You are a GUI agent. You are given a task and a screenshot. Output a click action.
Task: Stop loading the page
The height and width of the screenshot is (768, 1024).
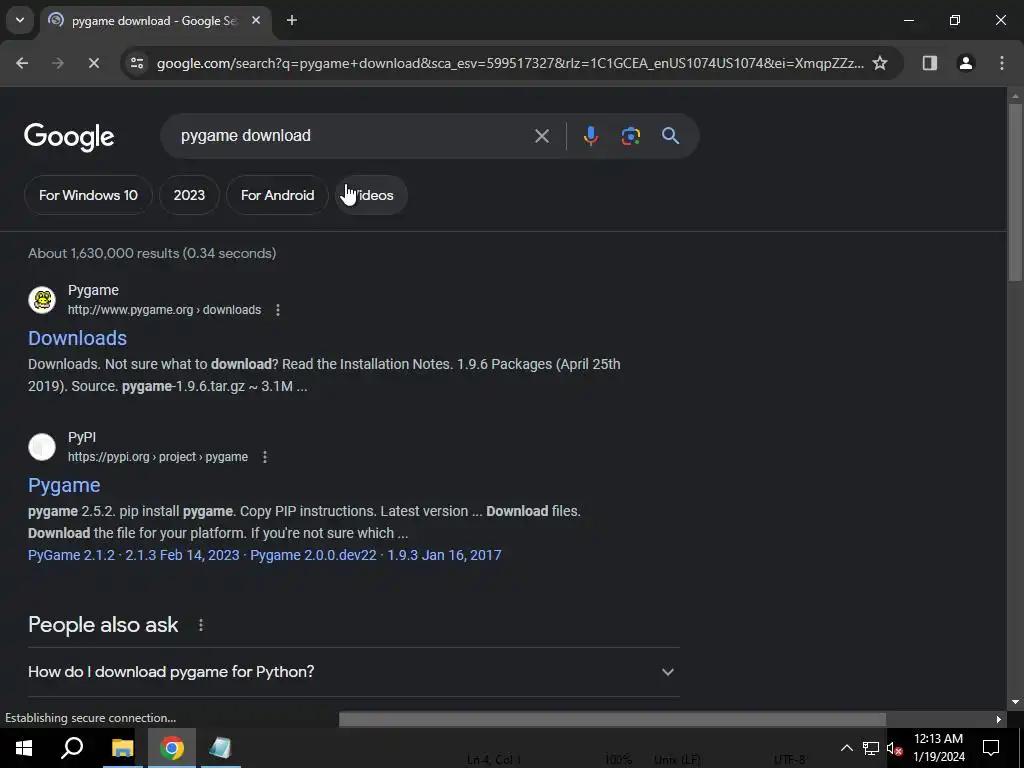[x=93, y=63]
